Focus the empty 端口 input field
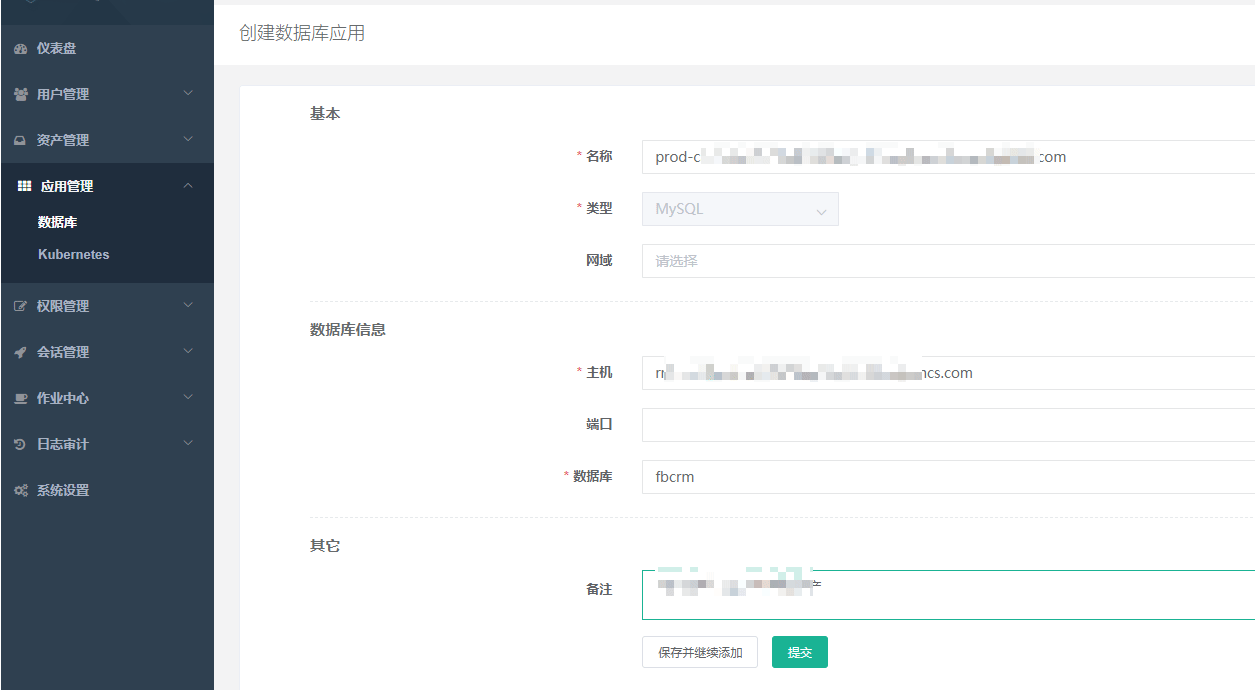Screen dimensions: 1255x690 click(948, 425)
